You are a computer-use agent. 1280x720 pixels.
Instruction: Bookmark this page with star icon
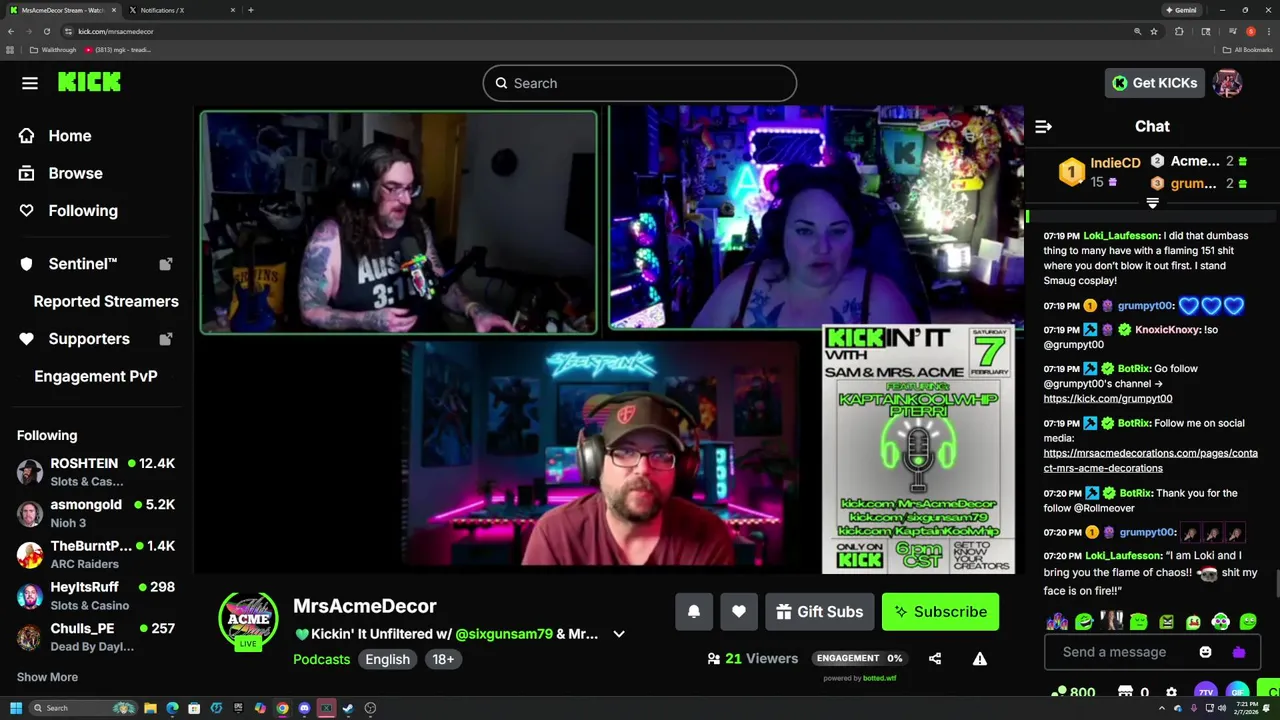pyautogui.click(x=1154, y=31)
